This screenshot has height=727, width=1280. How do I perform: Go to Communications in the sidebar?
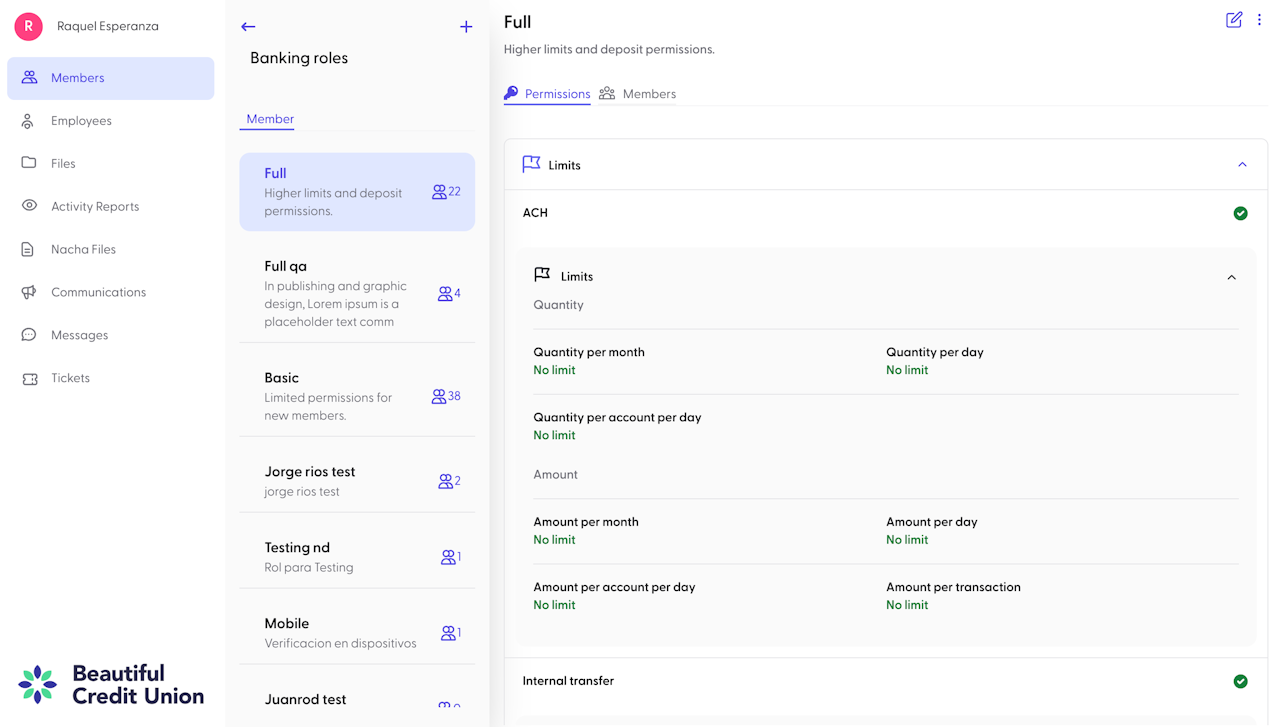(98, 292)
